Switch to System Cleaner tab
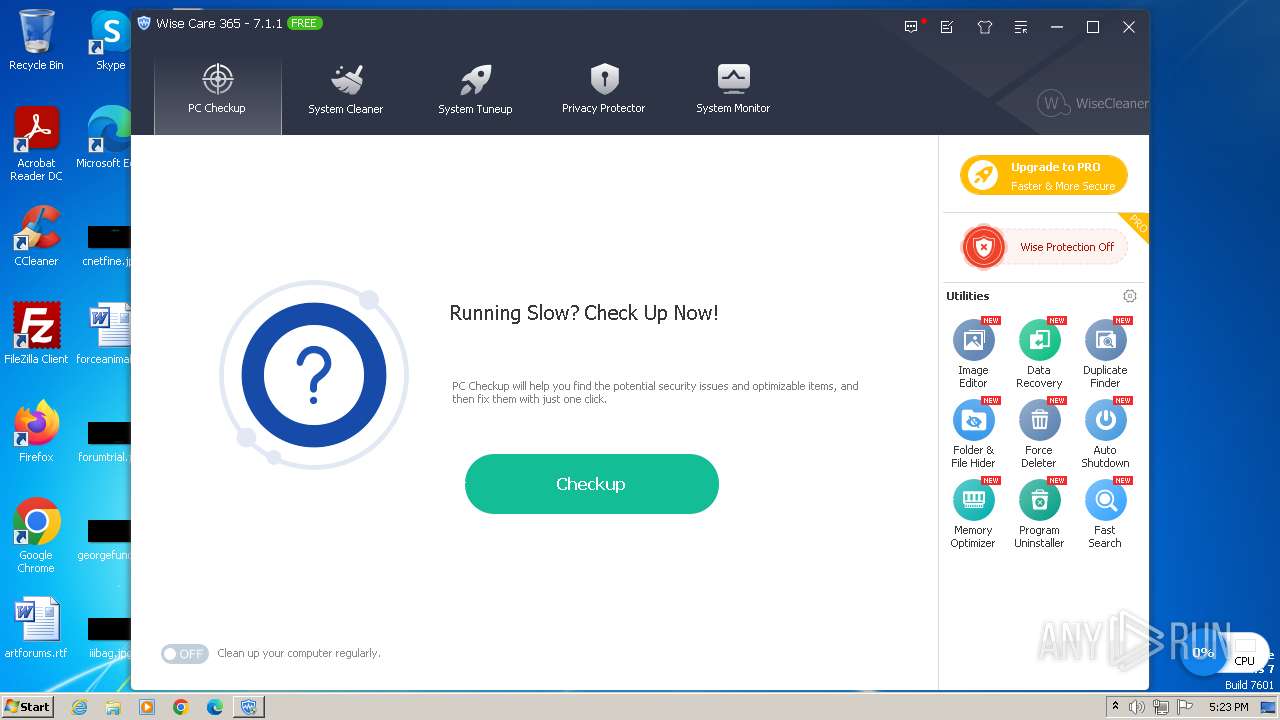Viewport: 1280px width, 720px height. click(x=346, y=90)
